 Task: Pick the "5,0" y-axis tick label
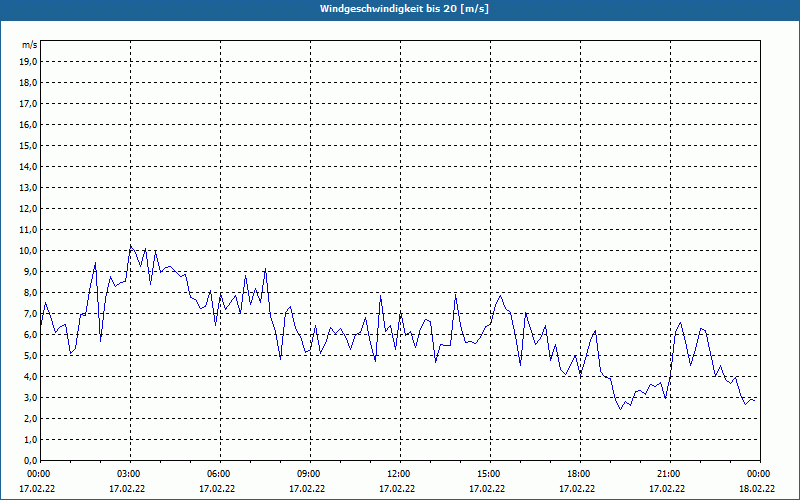(30, 356)
